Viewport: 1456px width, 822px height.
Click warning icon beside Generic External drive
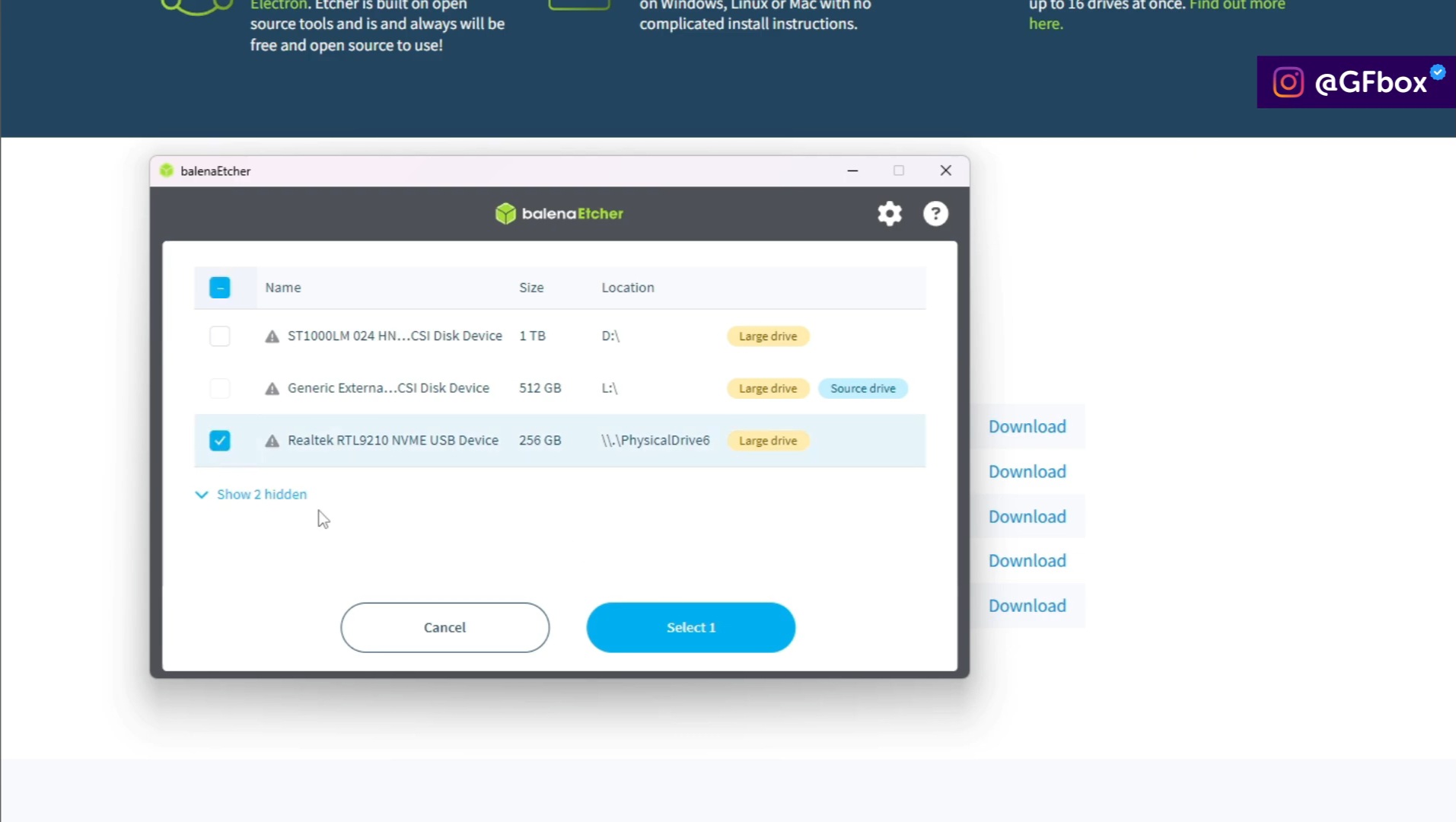(x=272, y=389)
